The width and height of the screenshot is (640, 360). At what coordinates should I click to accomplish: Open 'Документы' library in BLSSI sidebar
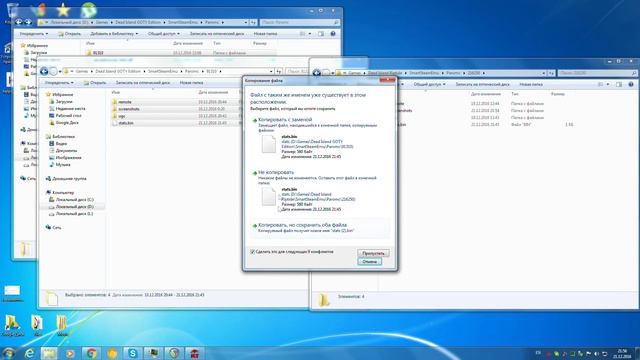[66, 151]
